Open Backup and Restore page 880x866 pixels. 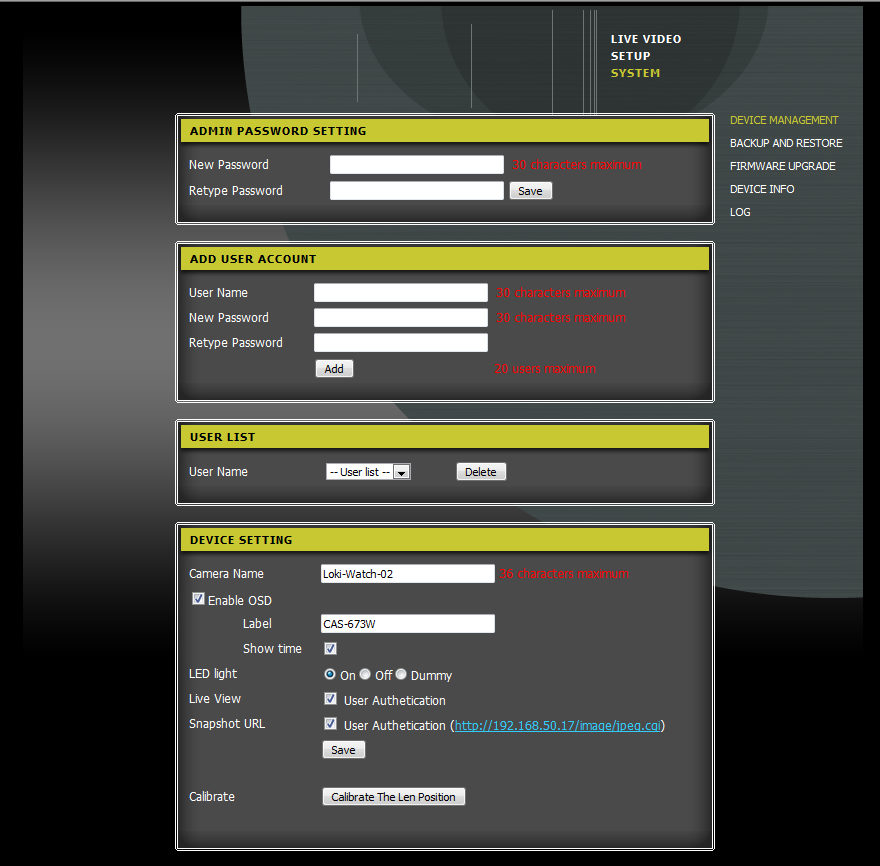[x=785, y=143]
